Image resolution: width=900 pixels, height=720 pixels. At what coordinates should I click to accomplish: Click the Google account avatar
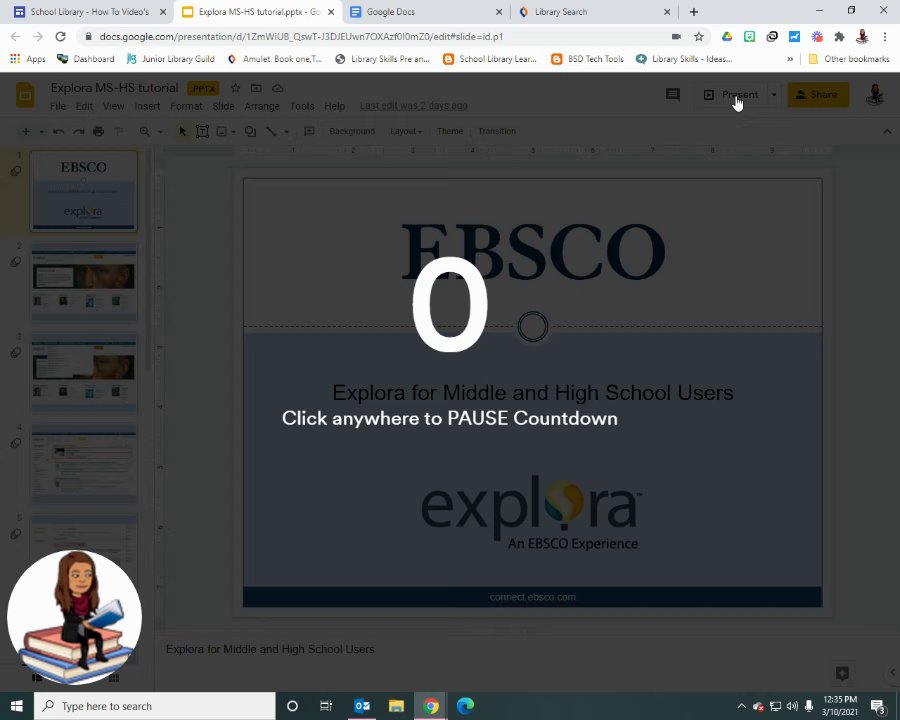[875, 95]
